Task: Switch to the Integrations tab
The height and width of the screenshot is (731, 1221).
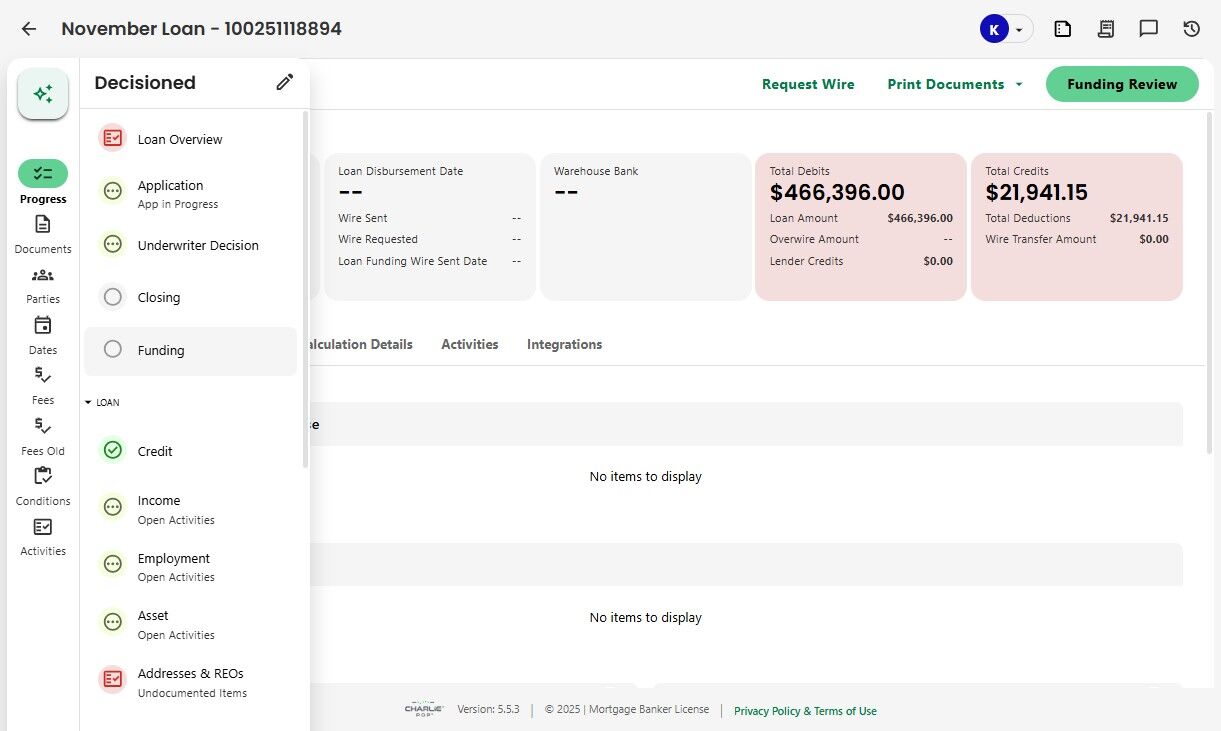Action: 564,344
